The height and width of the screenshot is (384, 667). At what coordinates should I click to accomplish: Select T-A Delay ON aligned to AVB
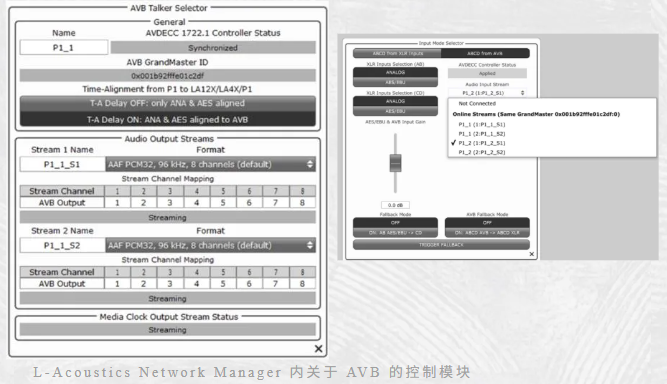168,119
